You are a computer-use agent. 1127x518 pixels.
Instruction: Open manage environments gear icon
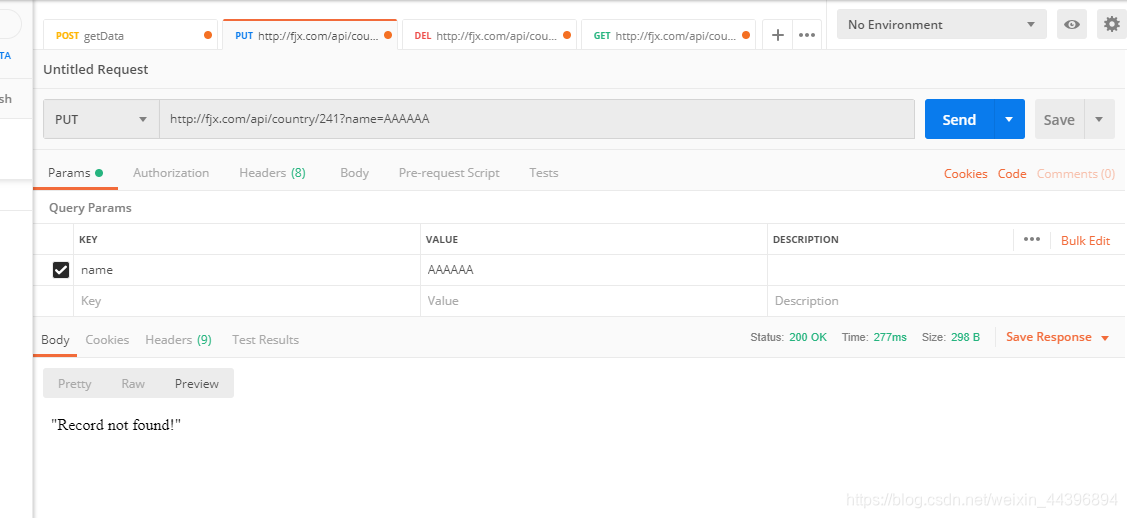1112,24
